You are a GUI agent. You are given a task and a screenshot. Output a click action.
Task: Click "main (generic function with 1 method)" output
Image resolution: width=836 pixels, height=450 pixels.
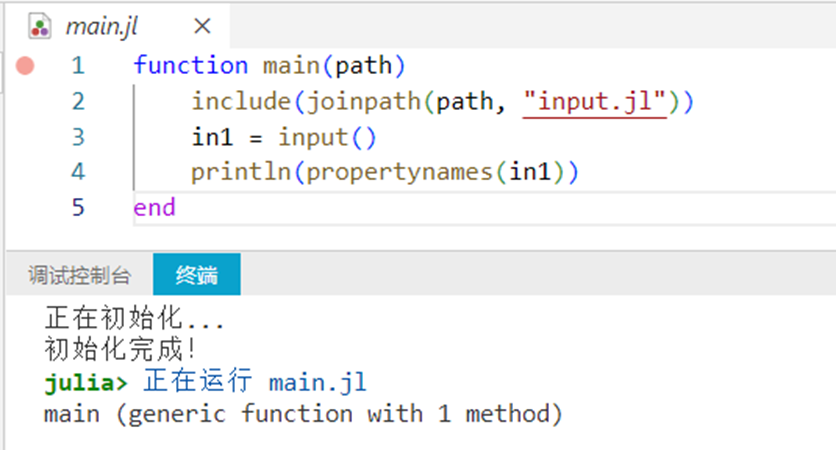[x=303, y=414]
